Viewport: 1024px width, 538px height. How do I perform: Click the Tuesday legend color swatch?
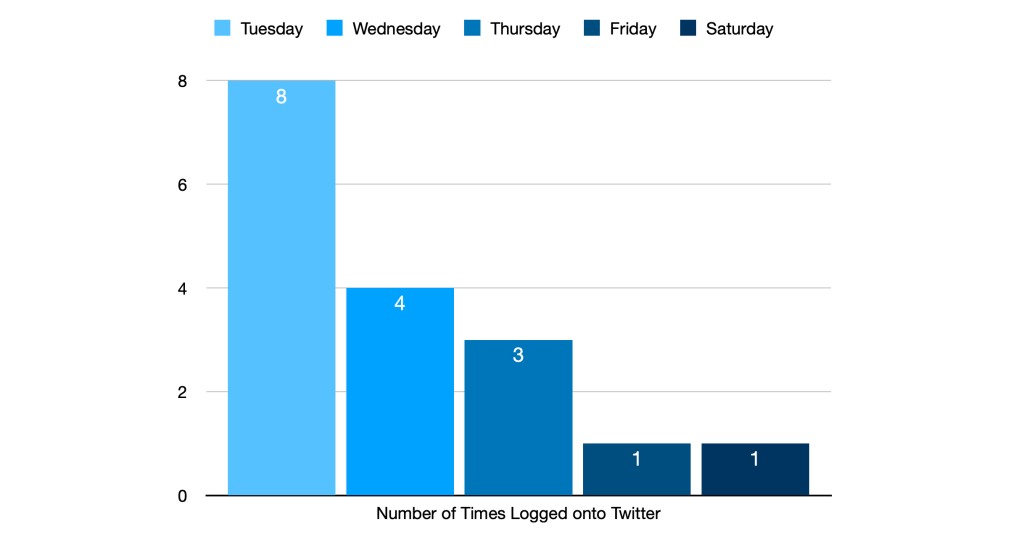223,28
